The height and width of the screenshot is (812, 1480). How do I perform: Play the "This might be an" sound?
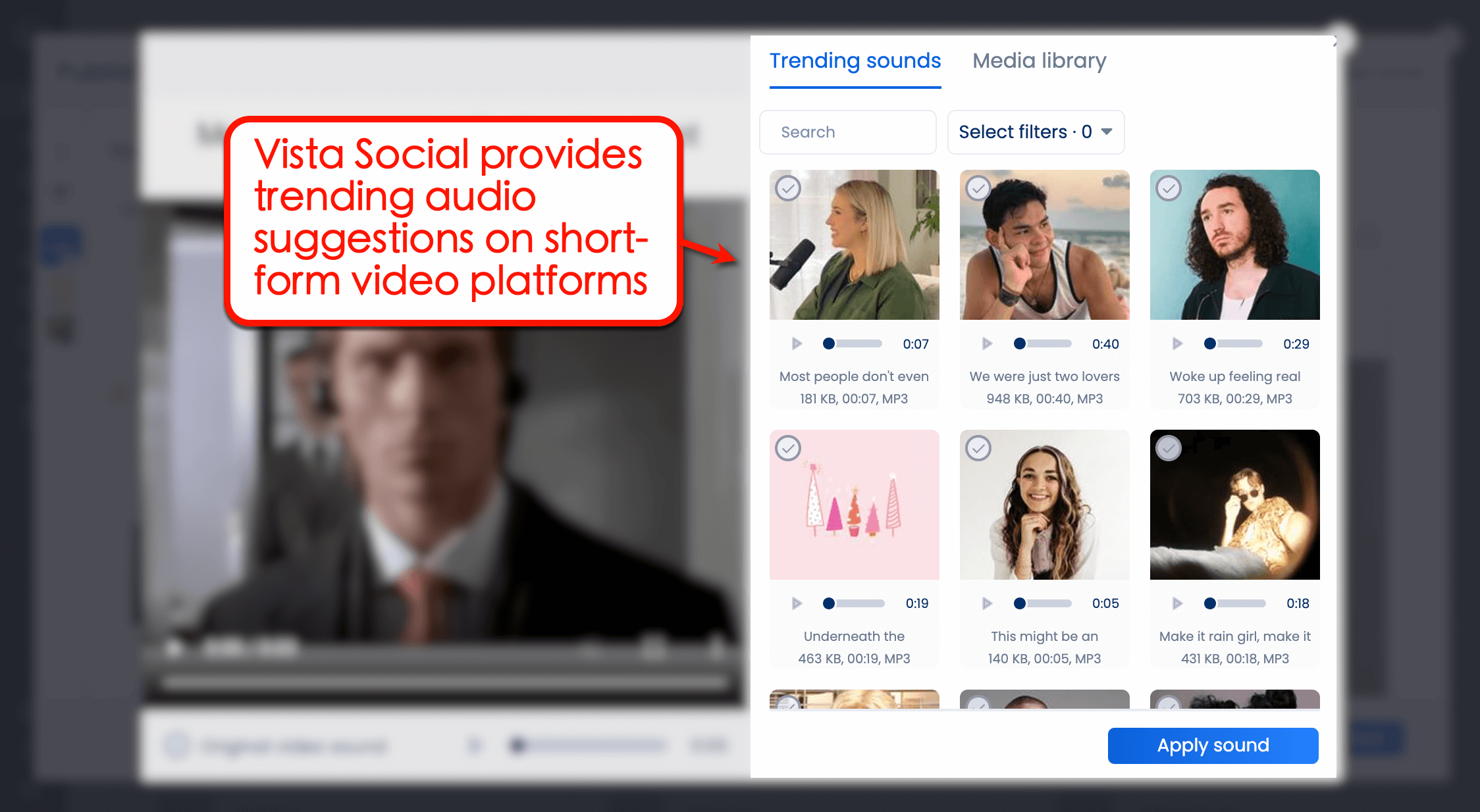987,603
